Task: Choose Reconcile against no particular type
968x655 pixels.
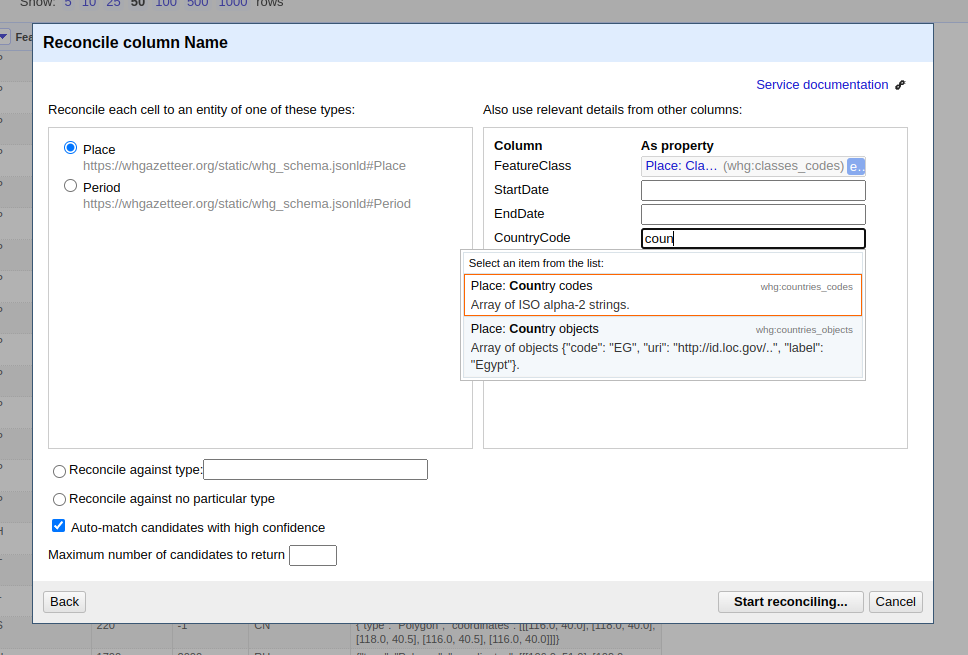Action: tap(60, 499)
